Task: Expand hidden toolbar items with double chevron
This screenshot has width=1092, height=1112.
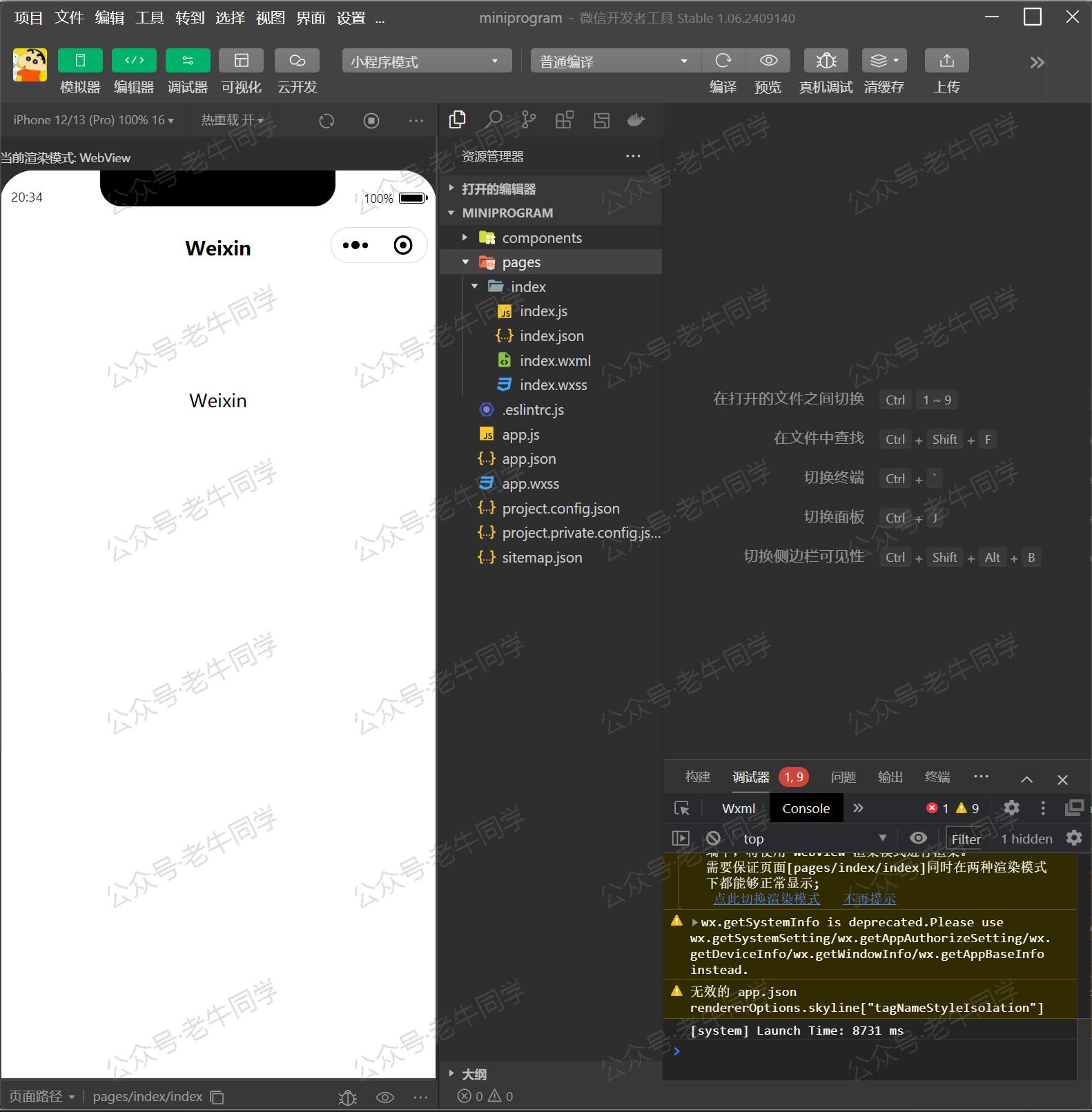Action: tap(1037, 62)
